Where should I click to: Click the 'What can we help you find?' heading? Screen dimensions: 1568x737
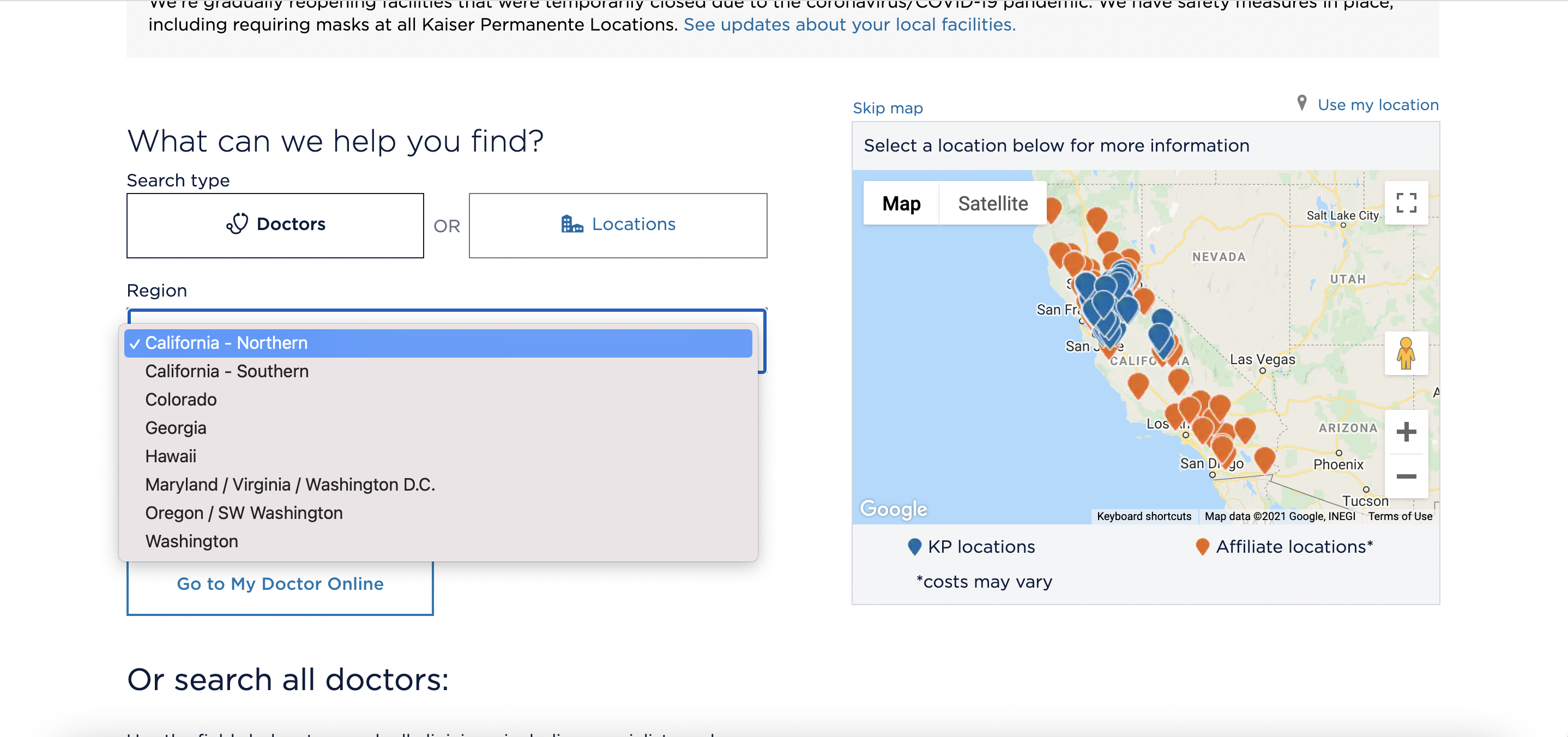coord(335,141)
